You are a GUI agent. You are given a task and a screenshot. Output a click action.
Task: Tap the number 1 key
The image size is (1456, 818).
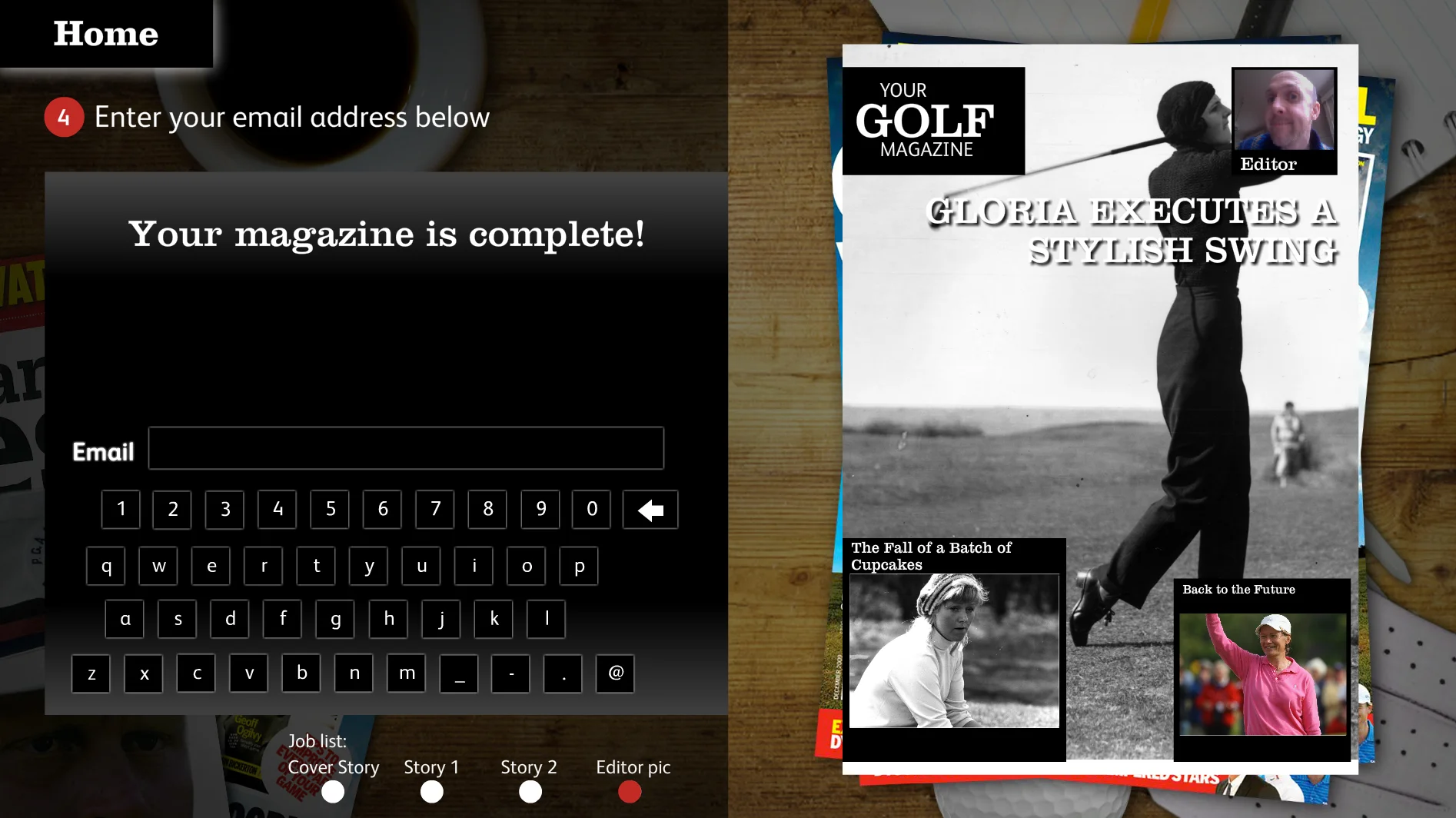point(121,510)
